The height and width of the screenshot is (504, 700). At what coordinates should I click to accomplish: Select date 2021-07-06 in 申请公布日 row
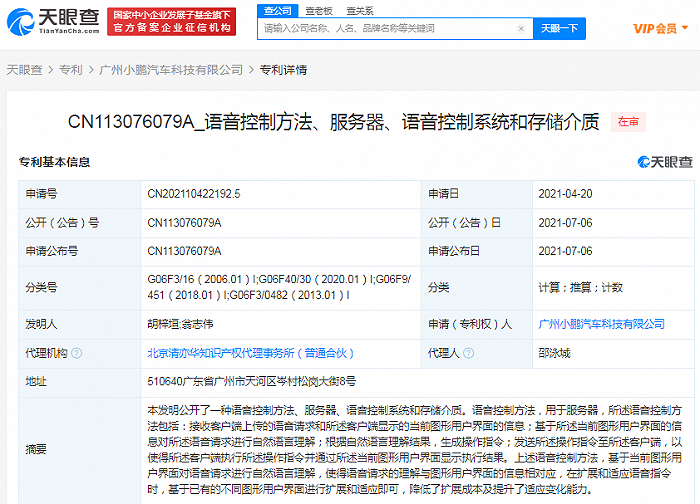pyautogui.click(x=565, y=251)
